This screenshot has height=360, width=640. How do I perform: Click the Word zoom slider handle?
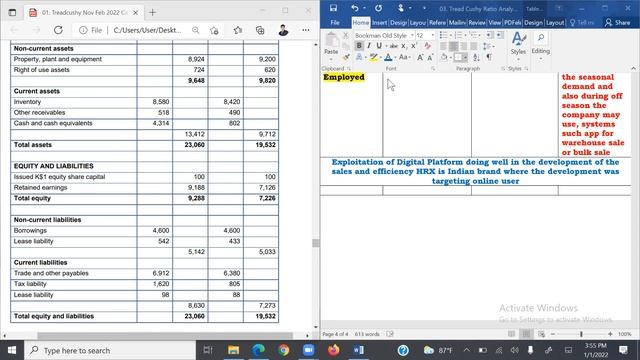[x=581, y=334]
